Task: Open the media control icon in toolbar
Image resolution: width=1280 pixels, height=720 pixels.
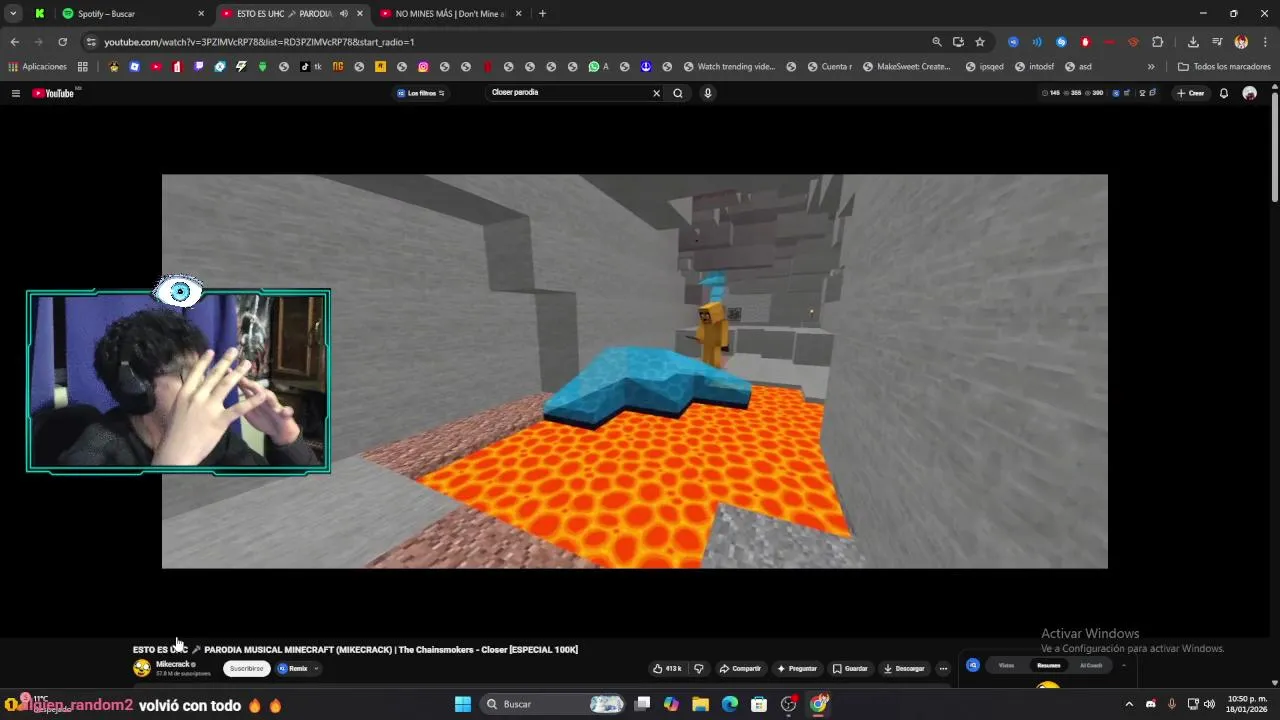Action: [x=1217, y=42]
